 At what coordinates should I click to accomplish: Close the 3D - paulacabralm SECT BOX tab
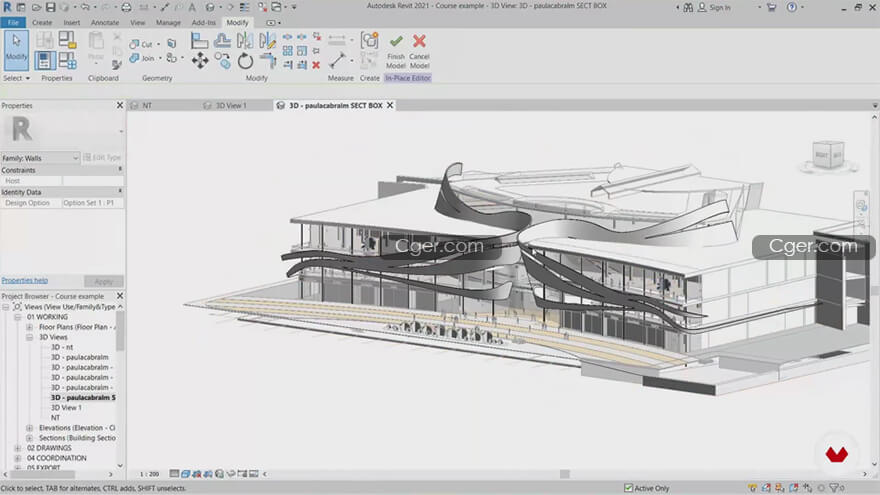390,106
